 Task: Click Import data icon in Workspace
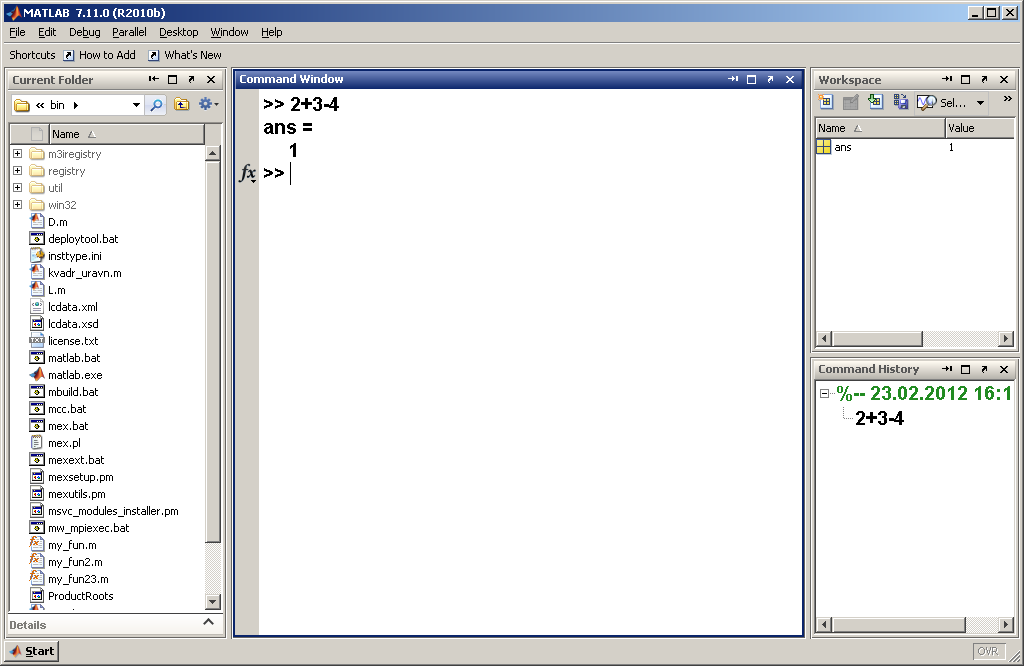[x=875, y=102]
